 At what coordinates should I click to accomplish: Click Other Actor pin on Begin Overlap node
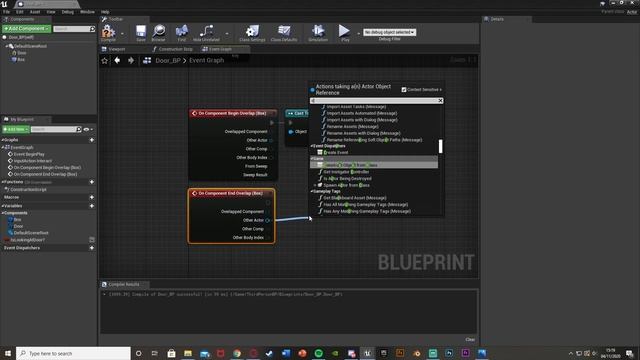(271, 140)
